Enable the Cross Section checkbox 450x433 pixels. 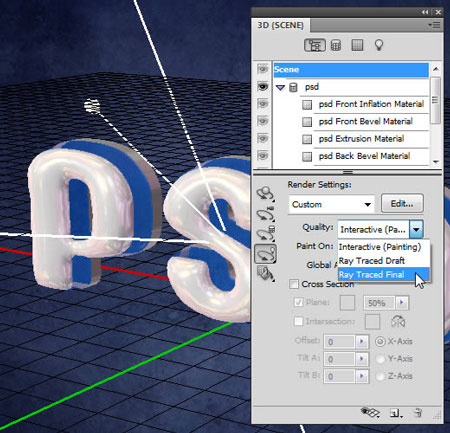coord(294,284)
